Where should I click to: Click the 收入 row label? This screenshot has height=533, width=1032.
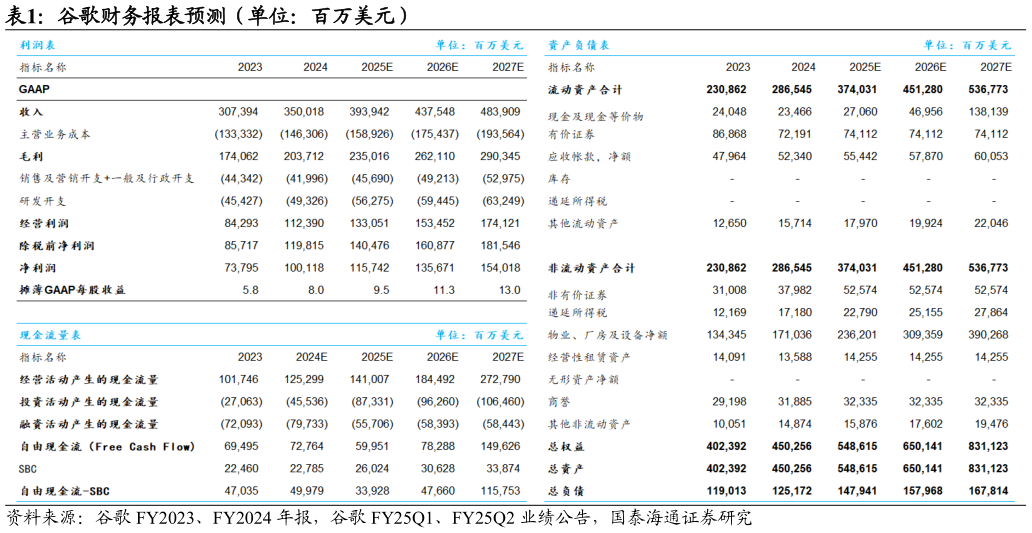(x=31, y=112)
